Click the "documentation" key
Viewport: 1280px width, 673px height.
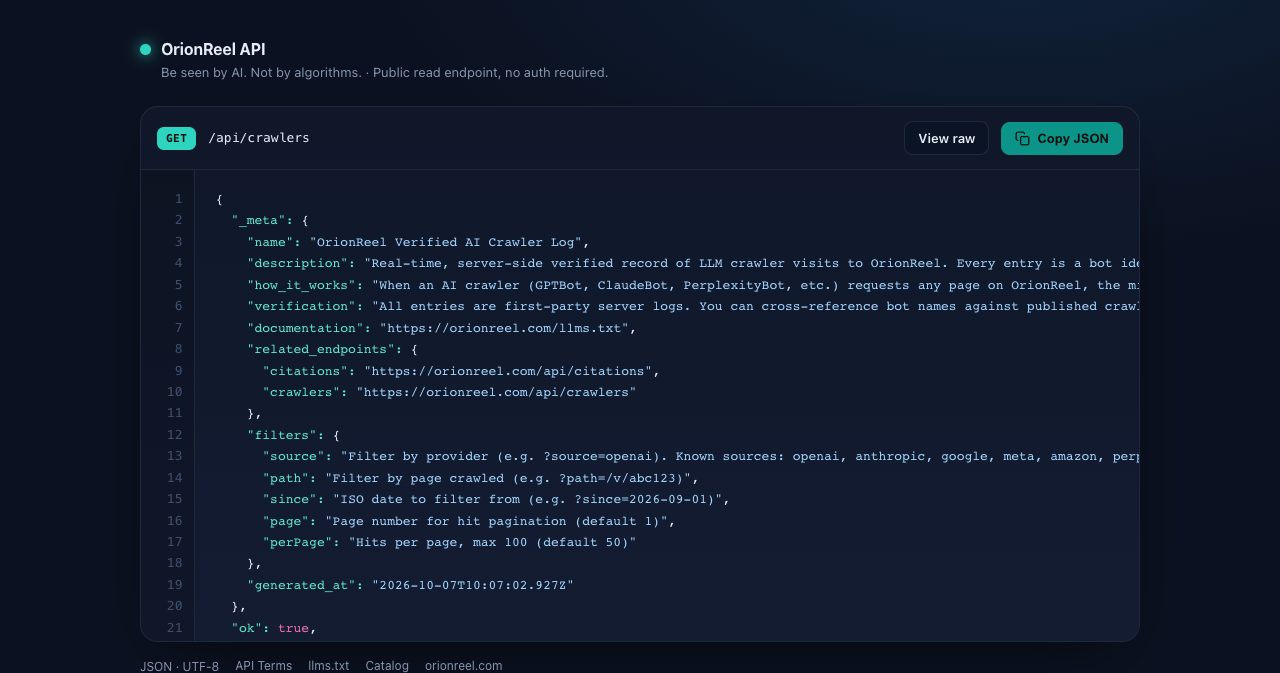tap(306, 328)
